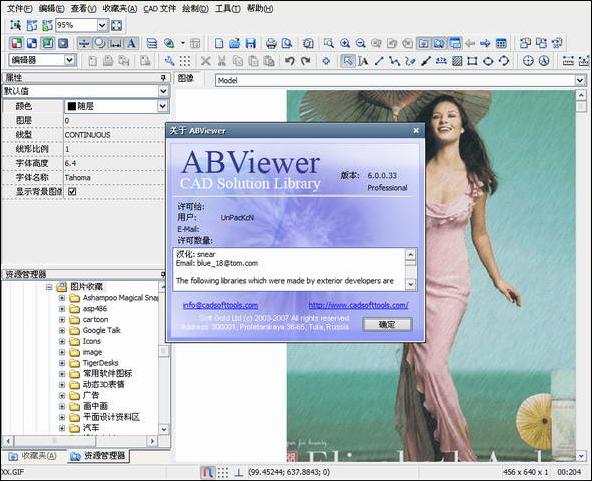Select the arrow pointer tool
This screenshot has width=594, height=482.
point(347,61)
